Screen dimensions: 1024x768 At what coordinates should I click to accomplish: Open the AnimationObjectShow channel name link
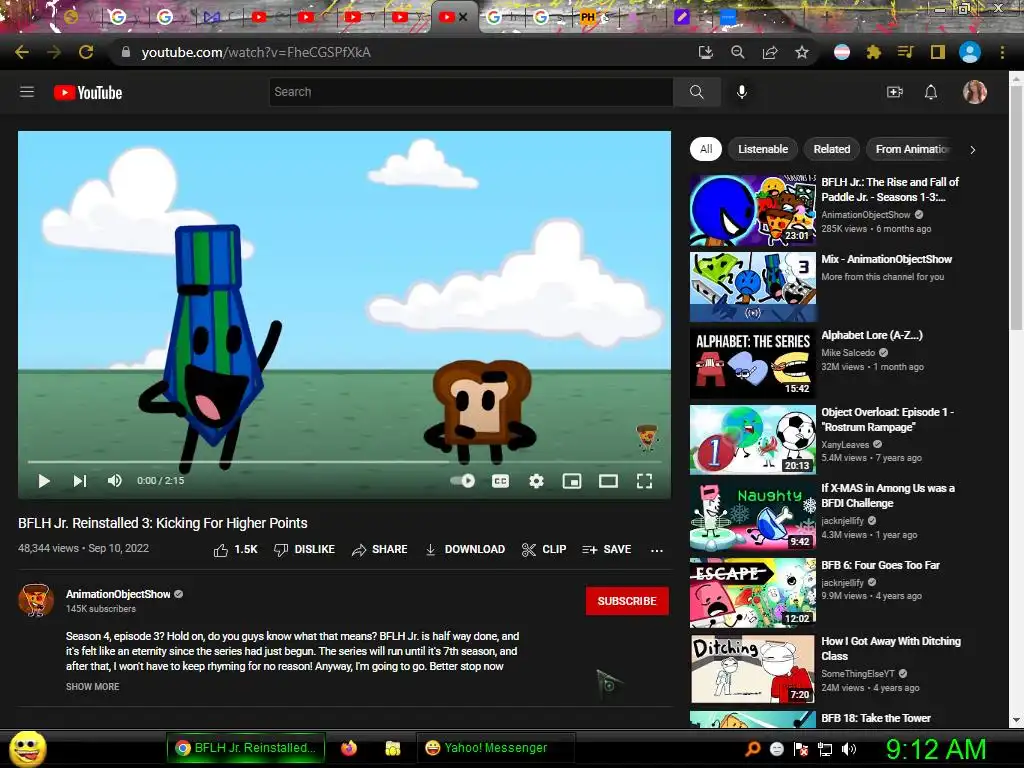pos(118,594)
